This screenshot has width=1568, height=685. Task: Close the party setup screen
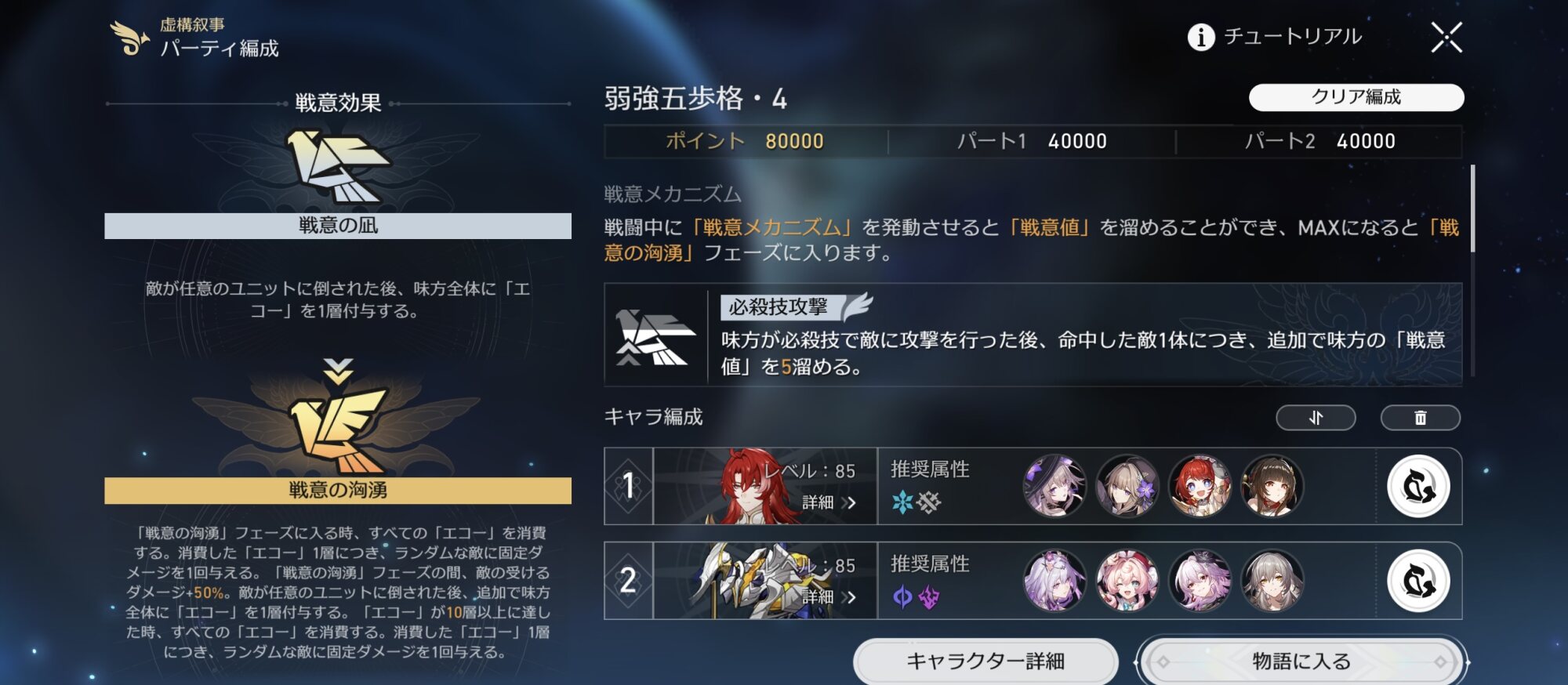point(1446,37)
